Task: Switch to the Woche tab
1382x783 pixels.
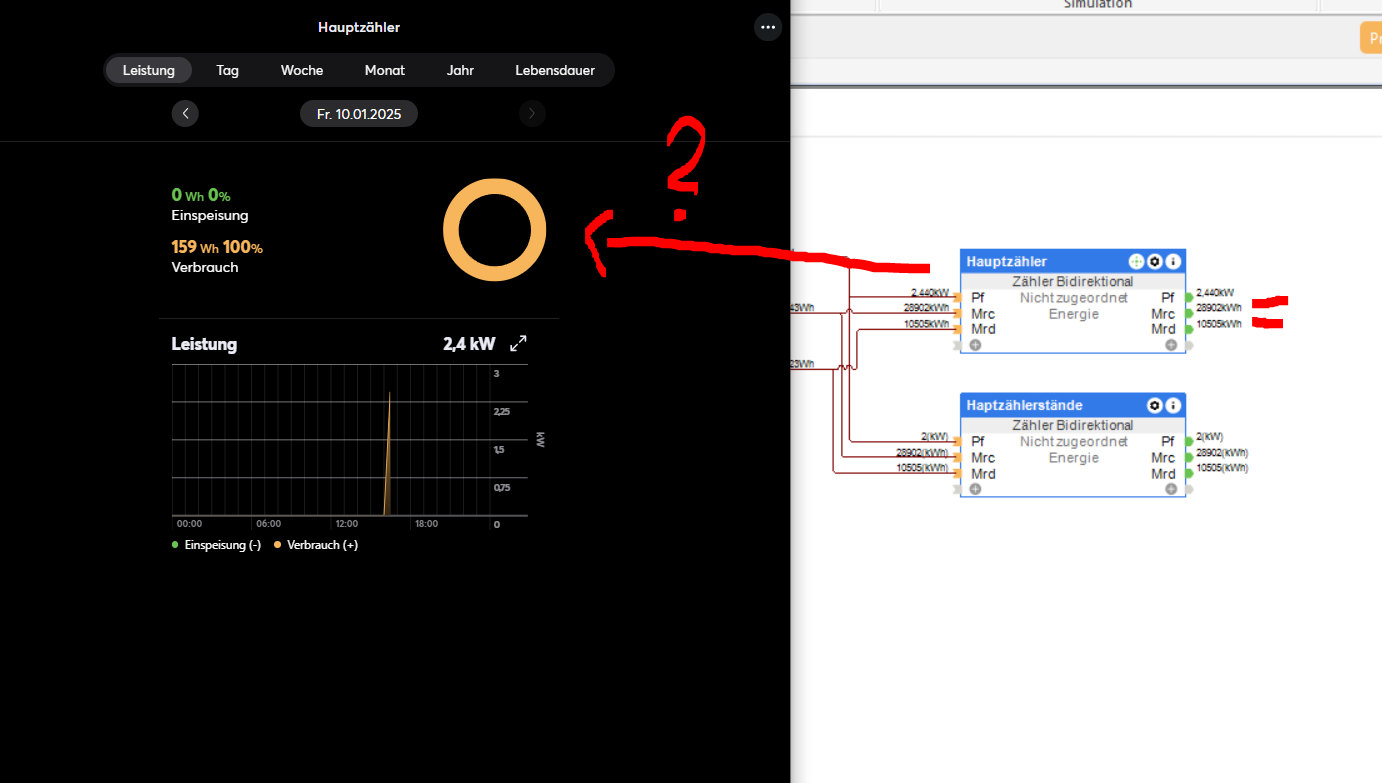Action: click(302, 70)
